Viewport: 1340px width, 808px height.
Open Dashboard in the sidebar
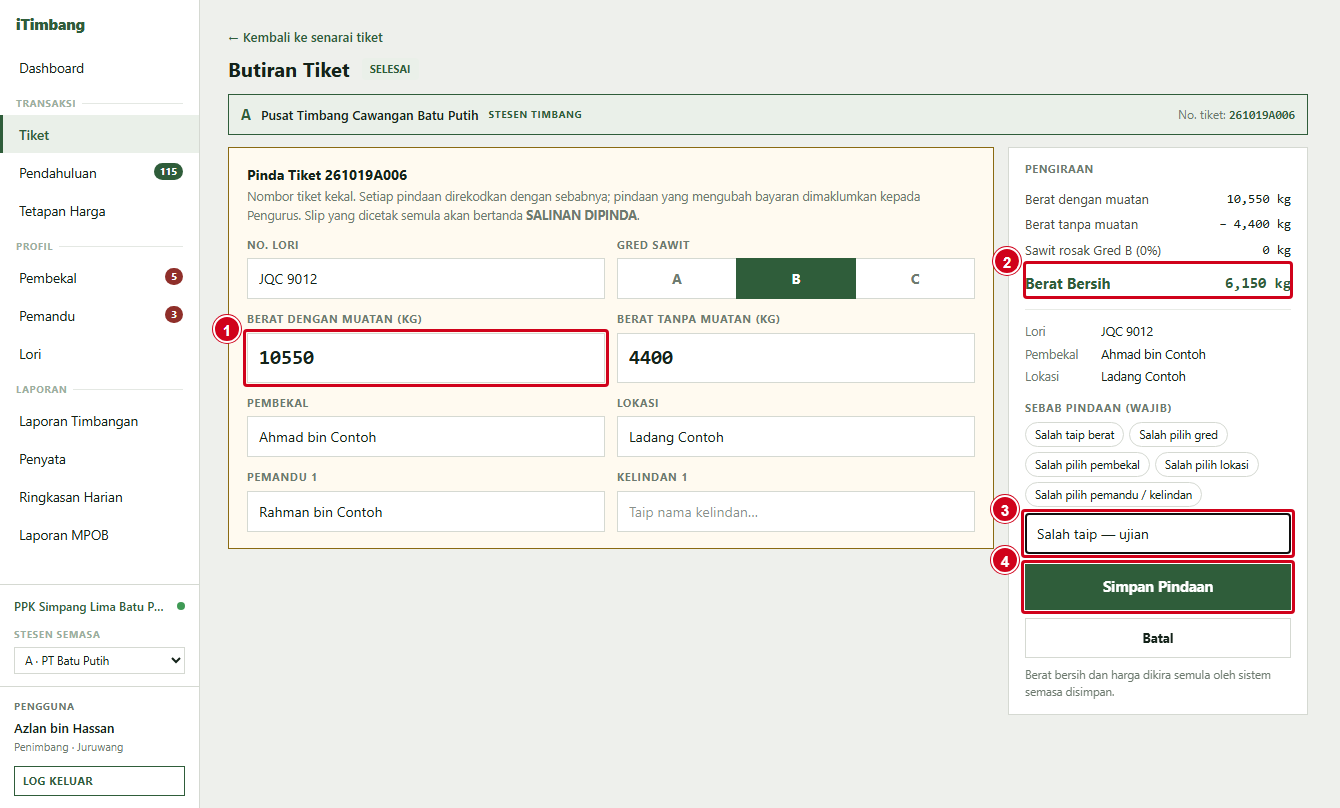click(99, 68)
